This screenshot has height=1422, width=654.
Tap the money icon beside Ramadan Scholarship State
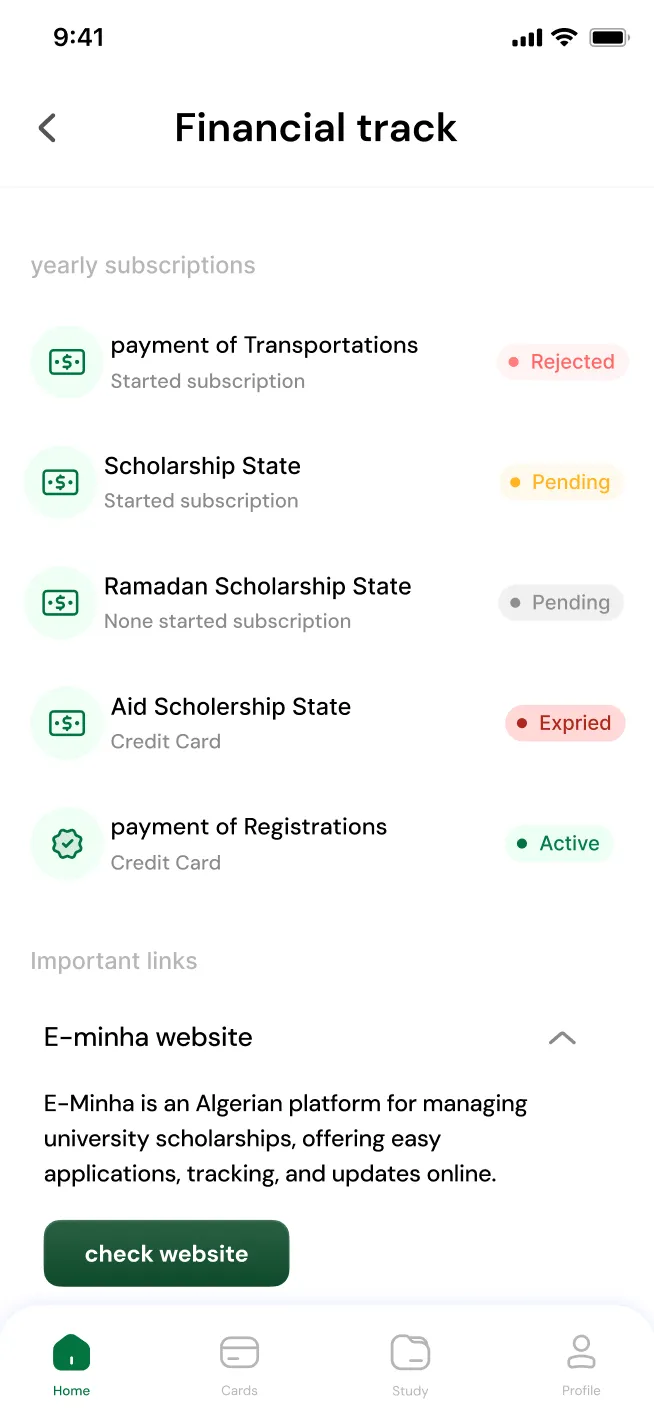pyautogui.click(x=60, y=603)
